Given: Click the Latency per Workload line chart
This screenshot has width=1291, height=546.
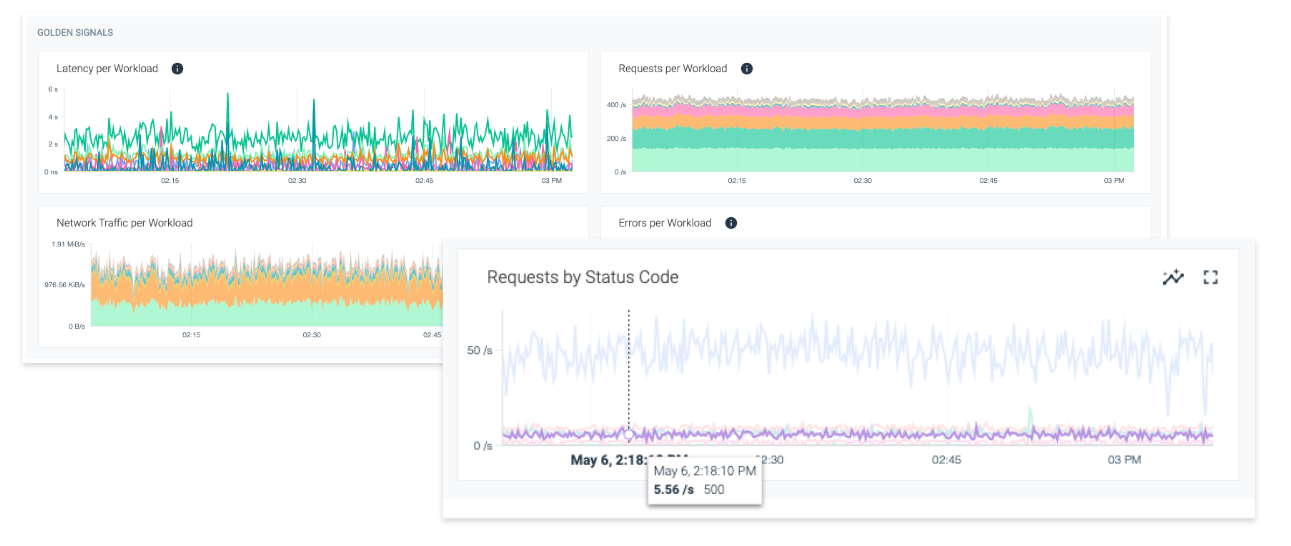Looking at the screenshot, I should 318,130.
